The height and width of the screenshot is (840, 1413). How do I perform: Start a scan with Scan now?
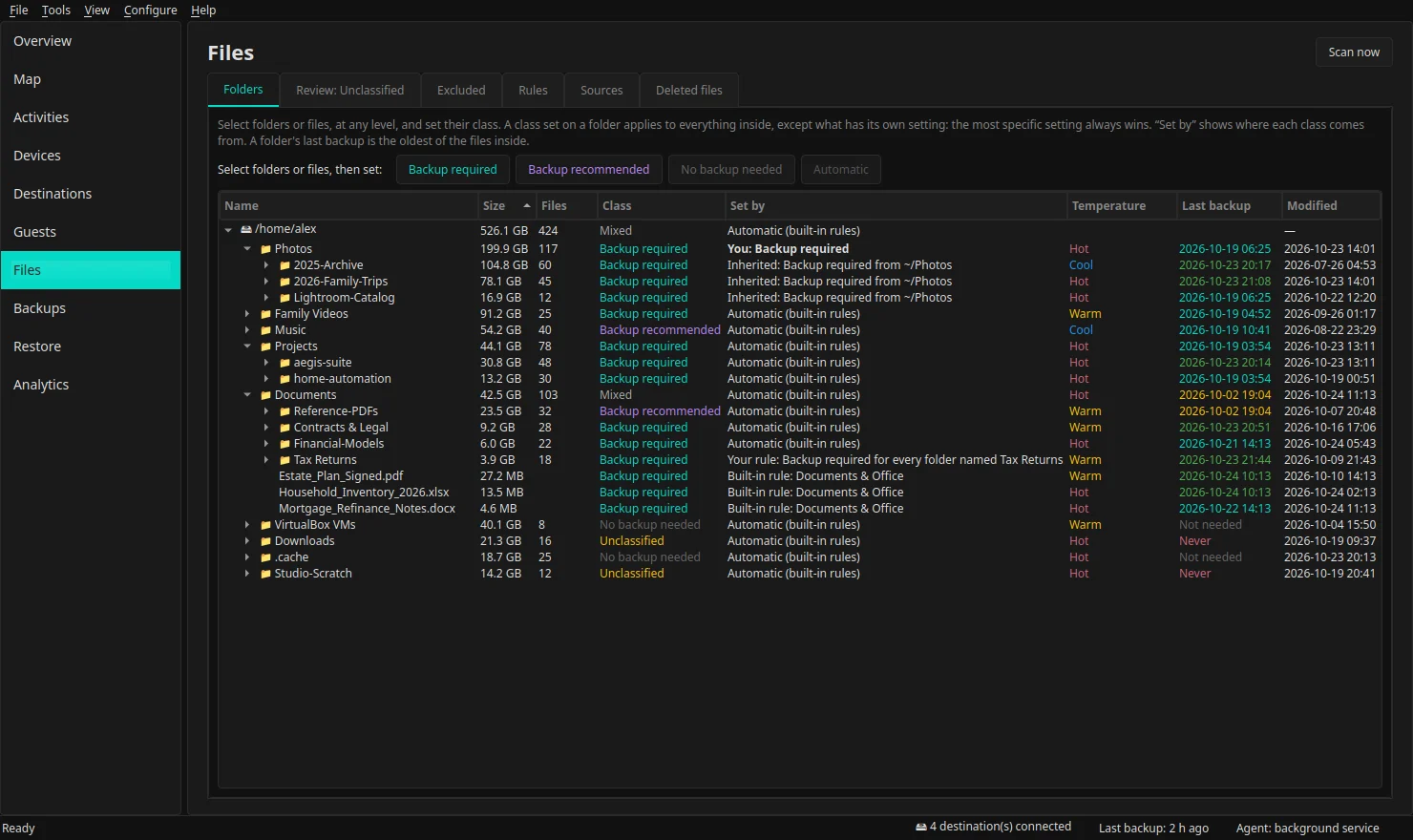coord(1354,52)
